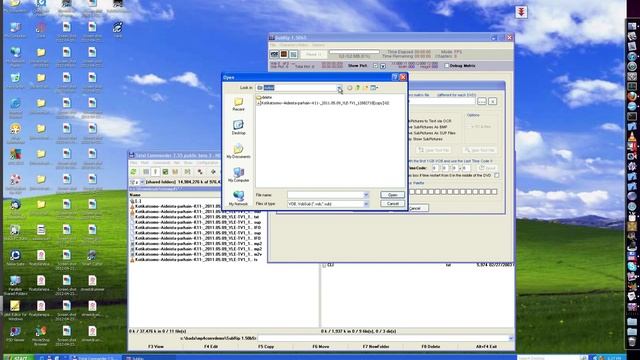Click the VOB open icon in SubRip toolbar
Image resolution: width=640 pixels, height=360 pixels.
tap(274, 54)
